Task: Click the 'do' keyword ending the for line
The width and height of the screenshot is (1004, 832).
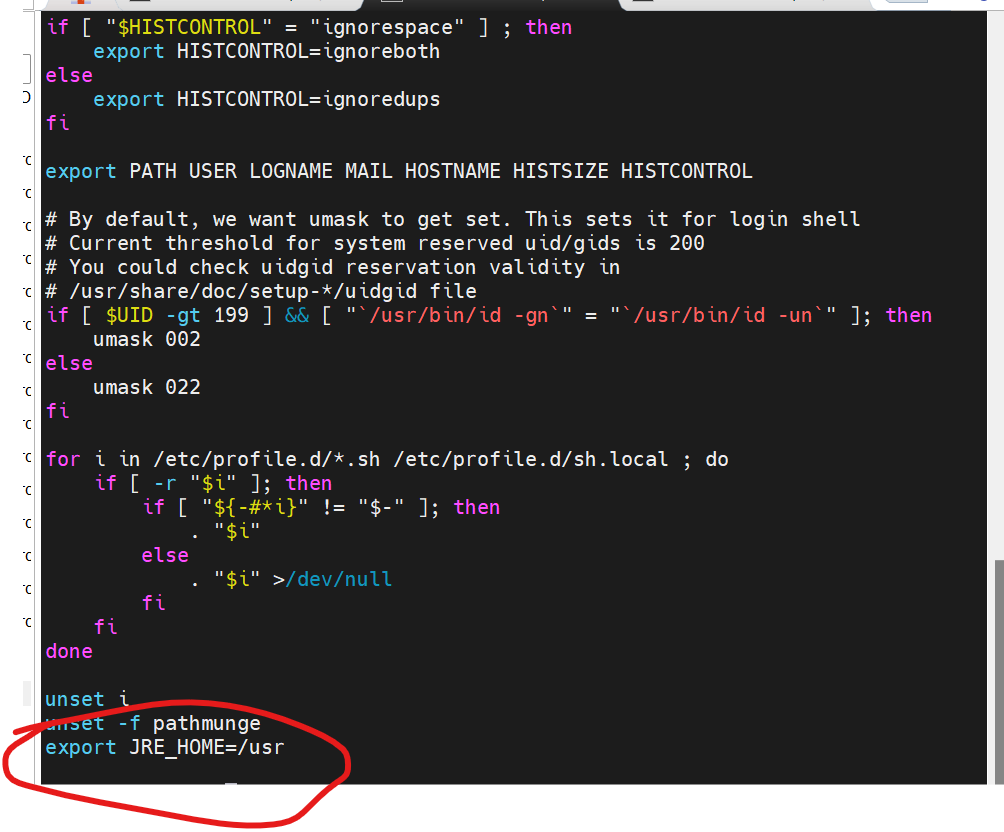Action: point(717,459)
